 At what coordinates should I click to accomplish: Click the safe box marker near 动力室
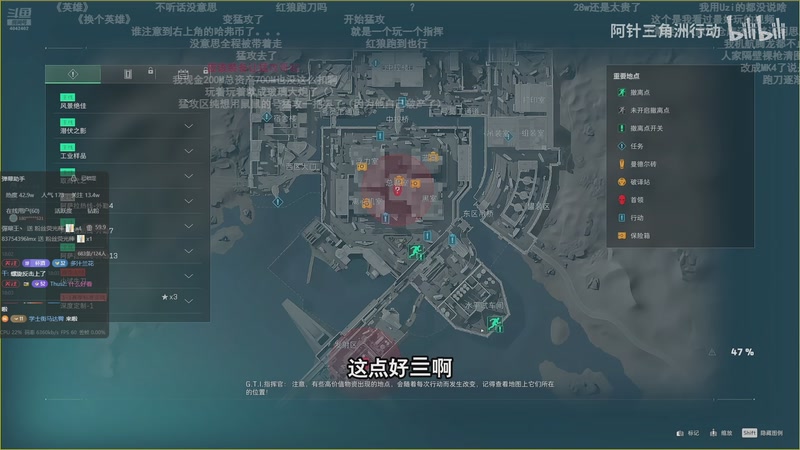(x=361, y=167)
